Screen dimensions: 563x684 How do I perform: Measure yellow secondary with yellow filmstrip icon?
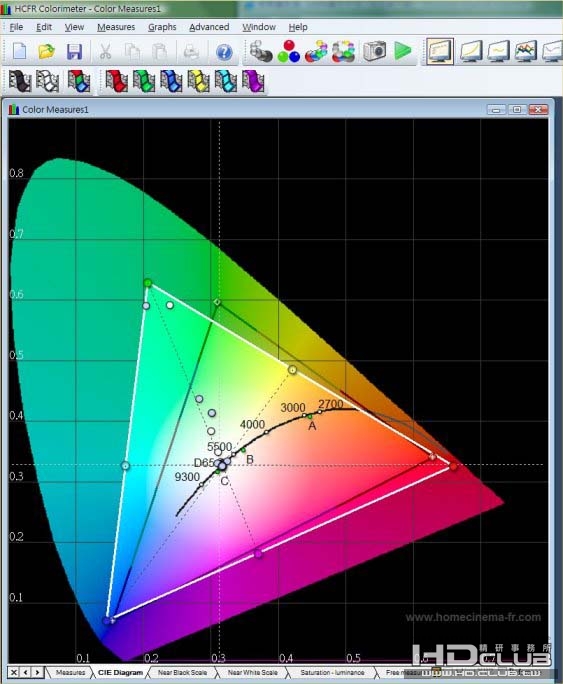pyautogui.click(x=198, y=81)
